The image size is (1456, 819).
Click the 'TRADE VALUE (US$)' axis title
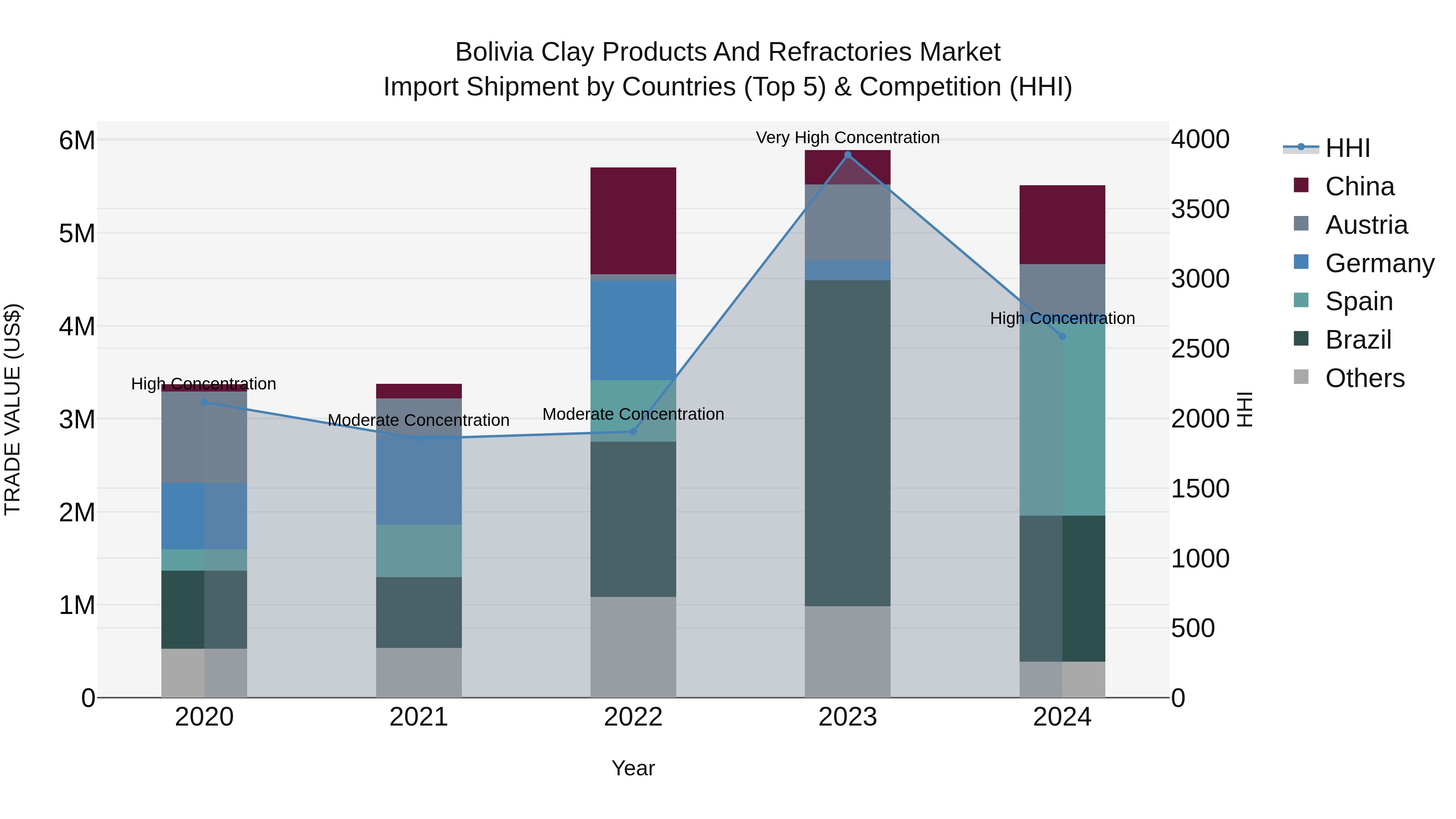click(x=13, y=409)
